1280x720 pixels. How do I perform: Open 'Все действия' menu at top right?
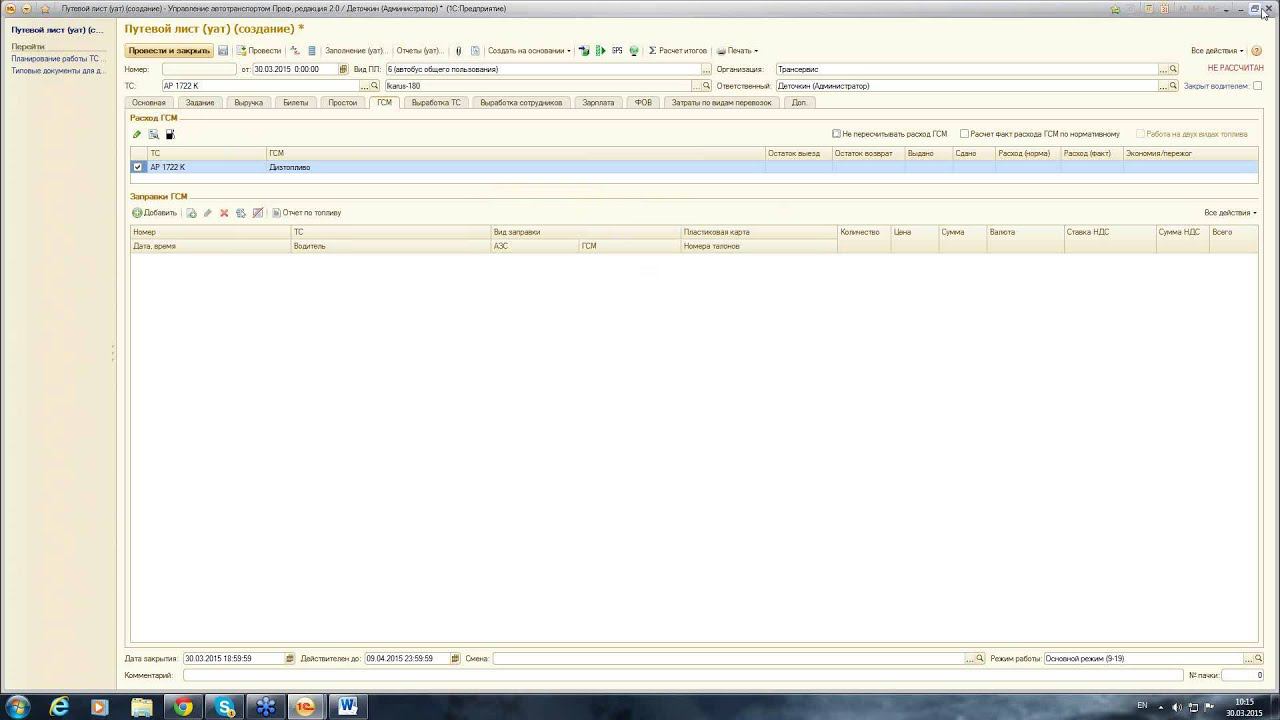point(1217,50)
